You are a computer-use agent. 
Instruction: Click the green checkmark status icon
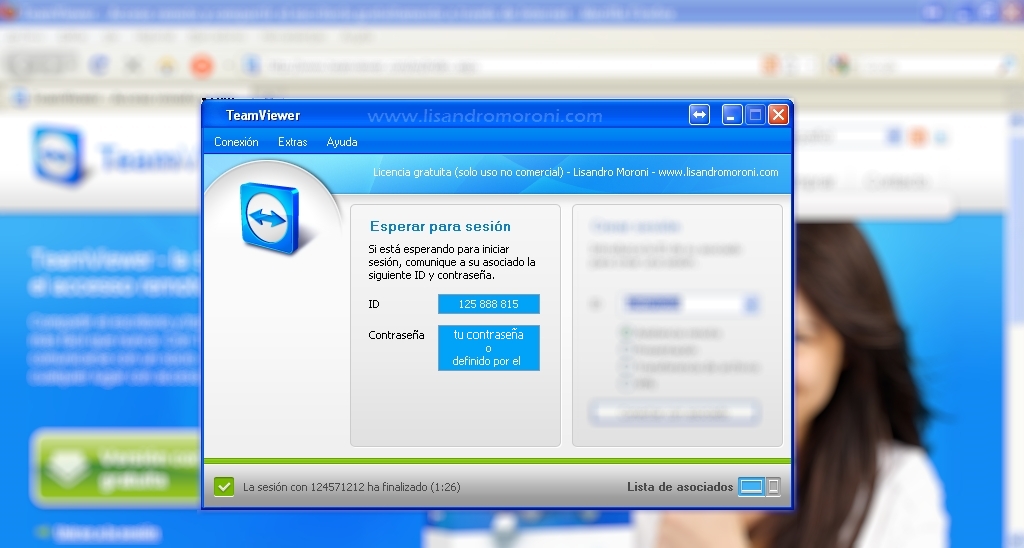224,487
